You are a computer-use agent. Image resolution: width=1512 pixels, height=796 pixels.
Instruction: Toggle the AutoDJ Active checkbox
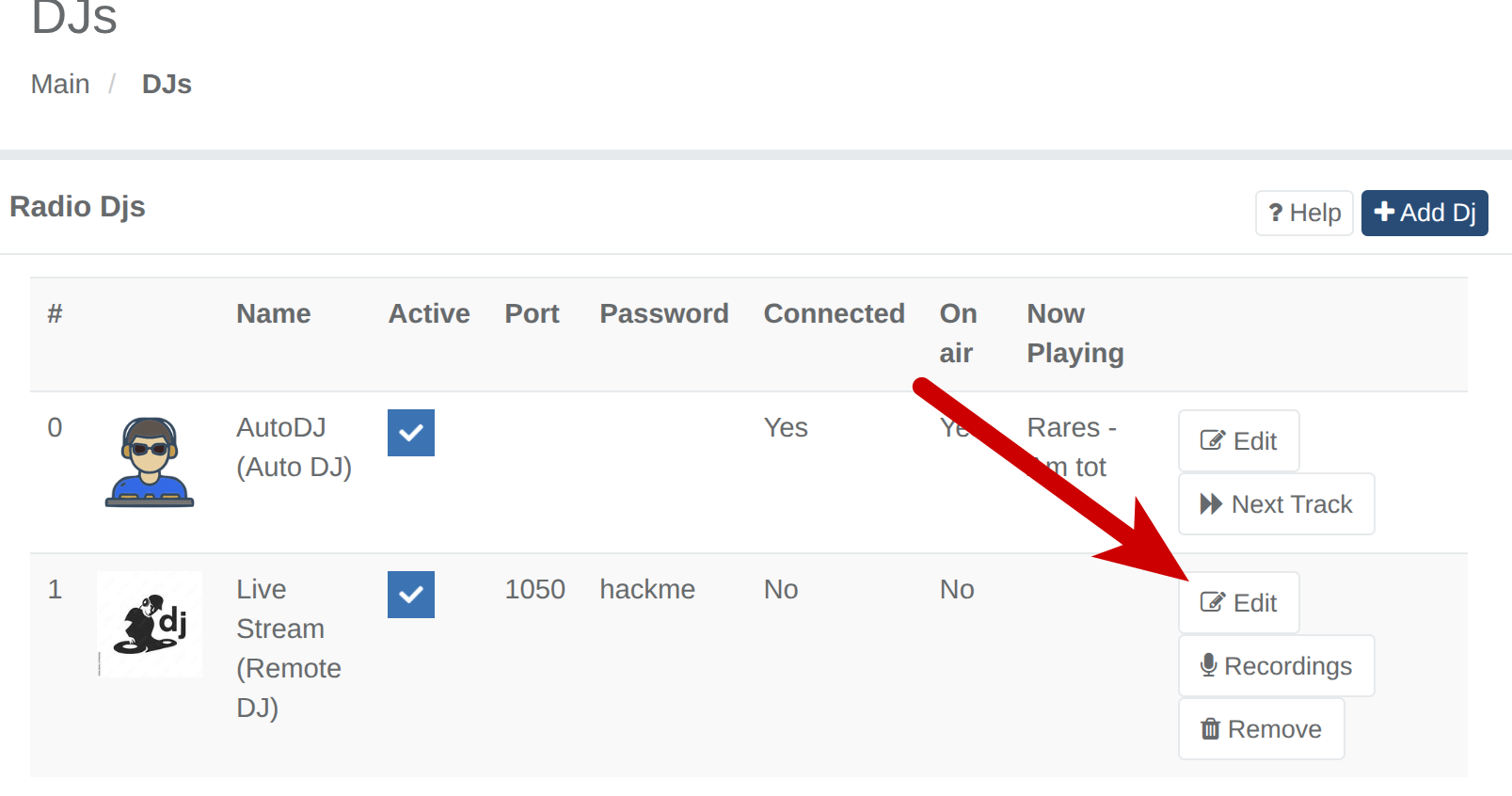click(x=411, y=433)
